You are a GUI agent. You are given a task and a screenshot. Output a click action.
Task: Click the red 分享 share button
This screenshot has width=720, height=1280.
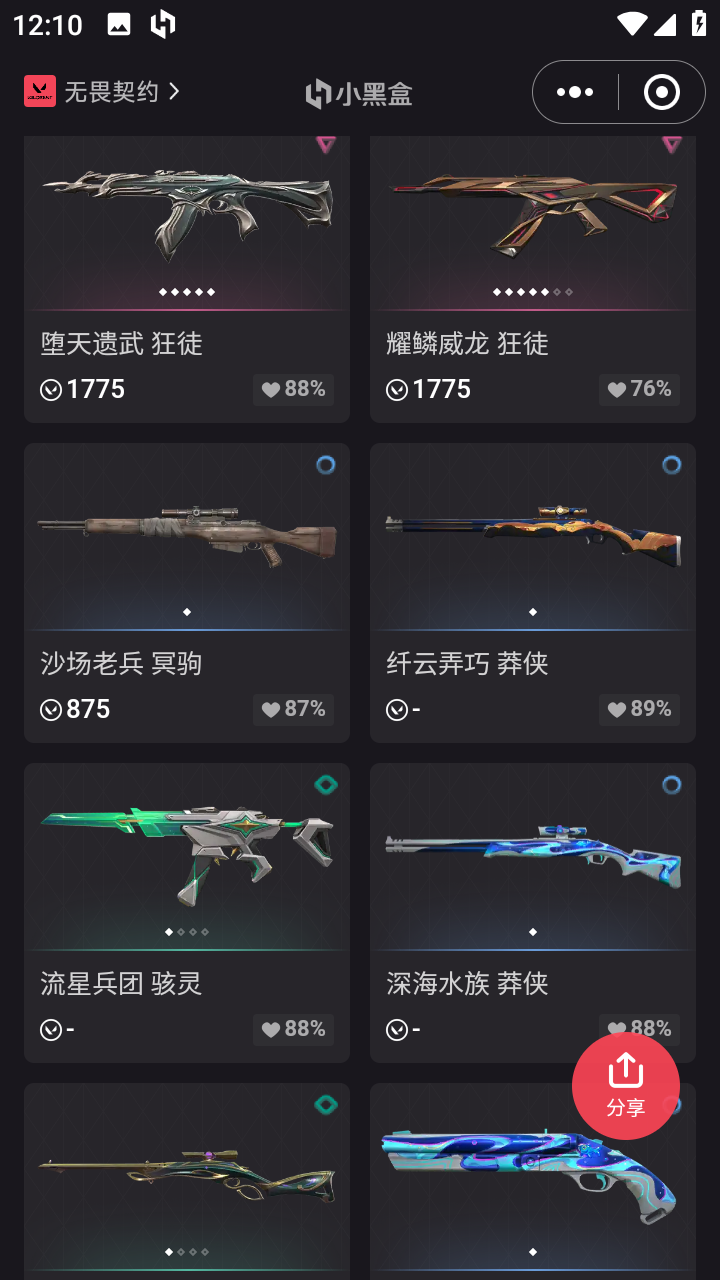coord(626,1086)
